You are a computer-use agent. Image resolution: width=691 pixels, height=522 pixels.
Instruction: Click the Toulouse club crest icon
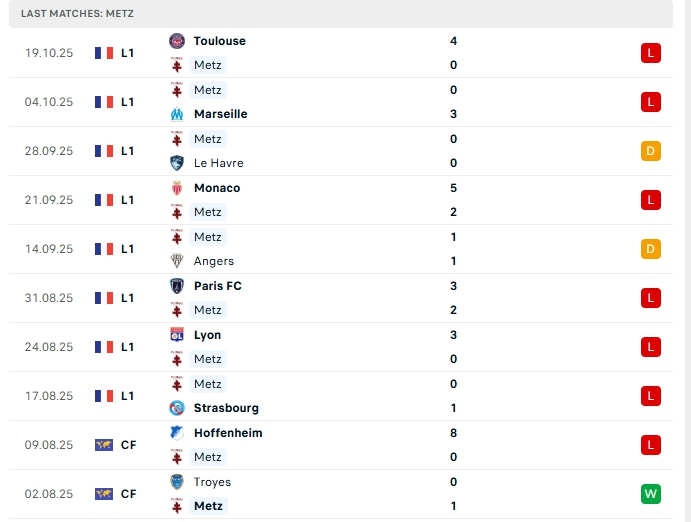click(x=177, y=41)
